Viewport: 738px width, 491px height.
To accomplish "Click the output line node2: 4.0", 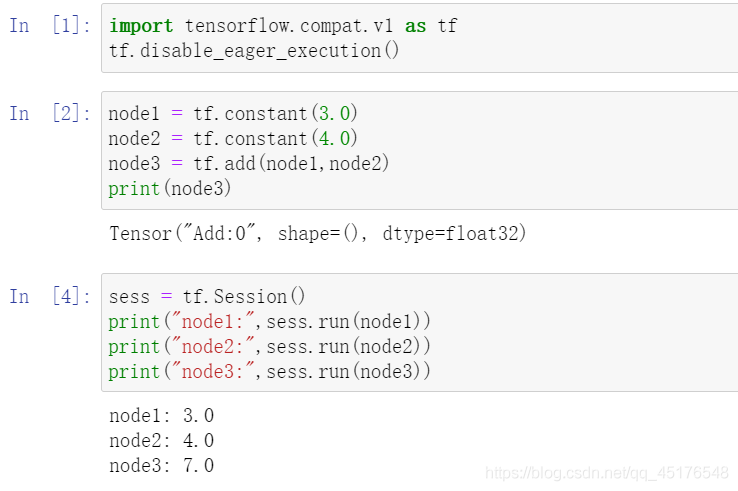I will [161, 441].
